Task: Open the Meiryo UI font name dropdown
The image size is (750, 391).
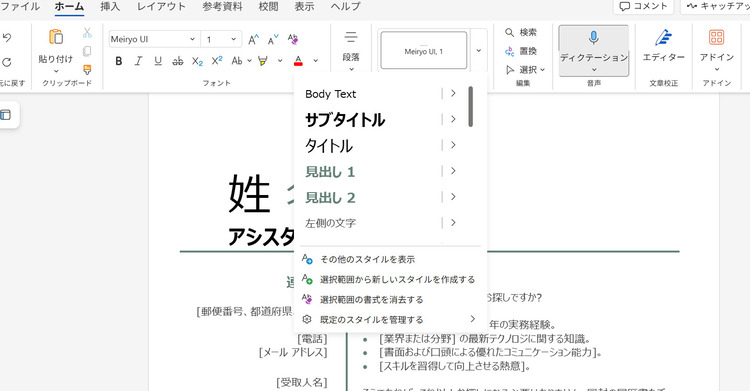Action: tap(192, 39)
